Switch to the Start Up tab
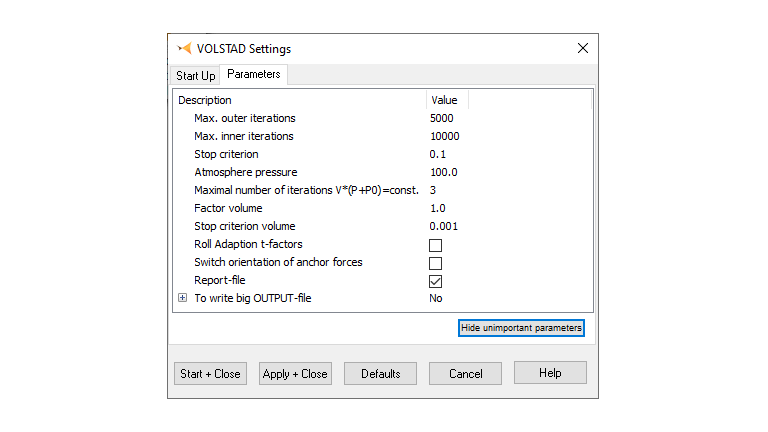This screenshot has width=768, height=432. pos(195,75)
